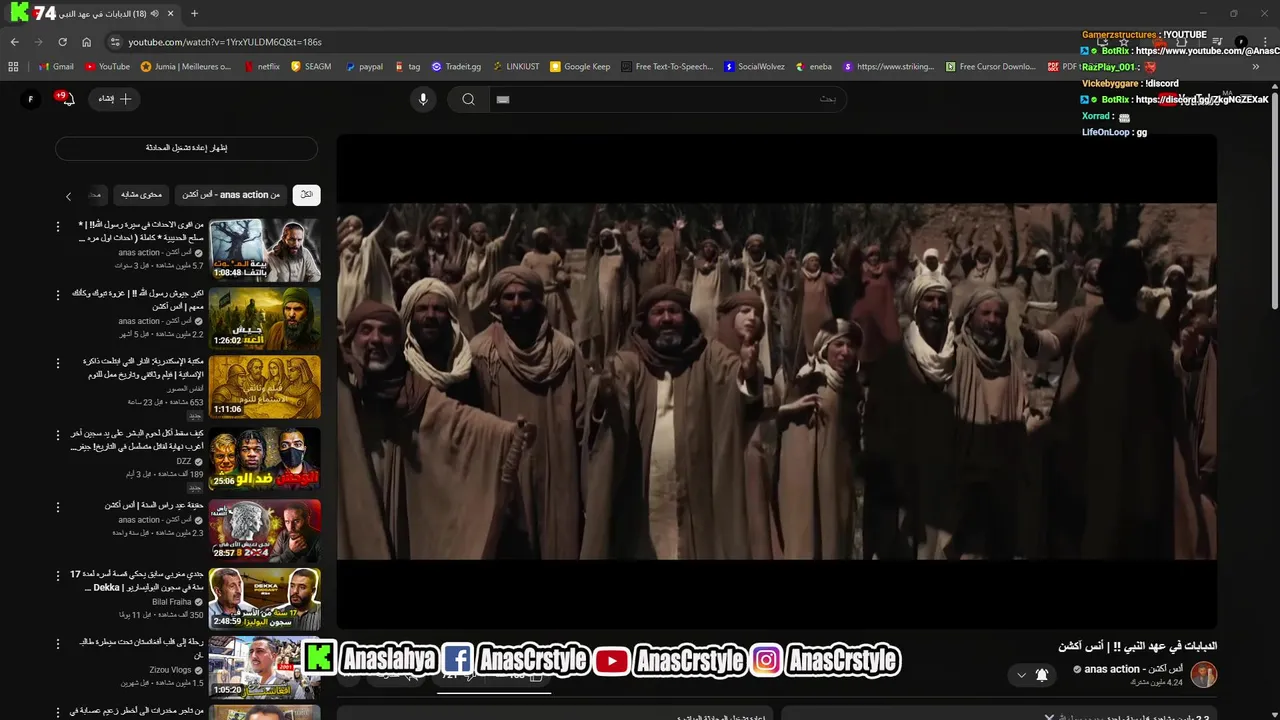This screenshot has width=1280, height=720.
Task: Open the tag bookmark
Action: [x=407, y=67]
